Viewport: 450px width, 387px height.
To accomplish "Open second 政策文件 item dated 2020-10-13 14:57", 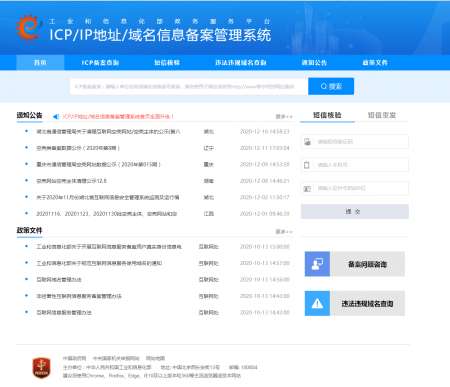I will 99,263.
